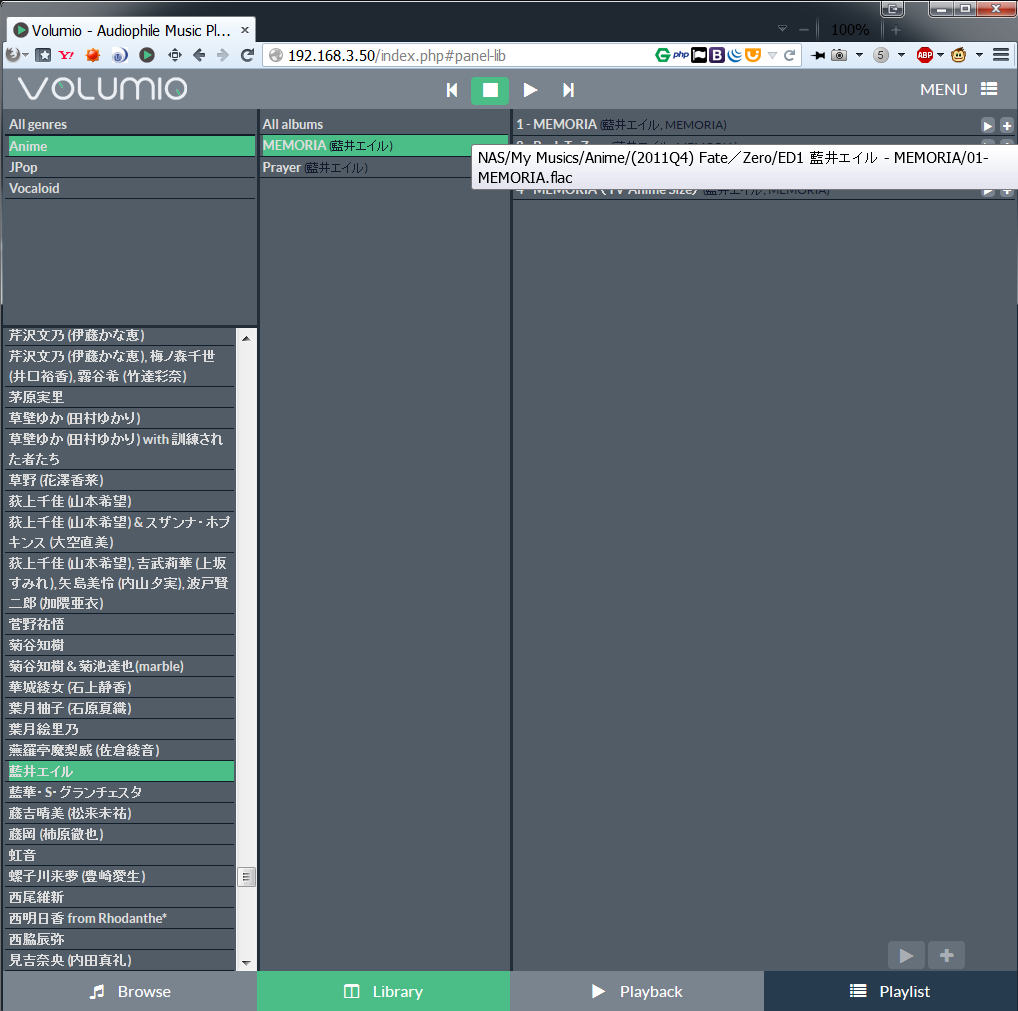Click the camera screenshot extension icon
The width and height of the screenshot is (1018, 1011).
click(839, 55)
